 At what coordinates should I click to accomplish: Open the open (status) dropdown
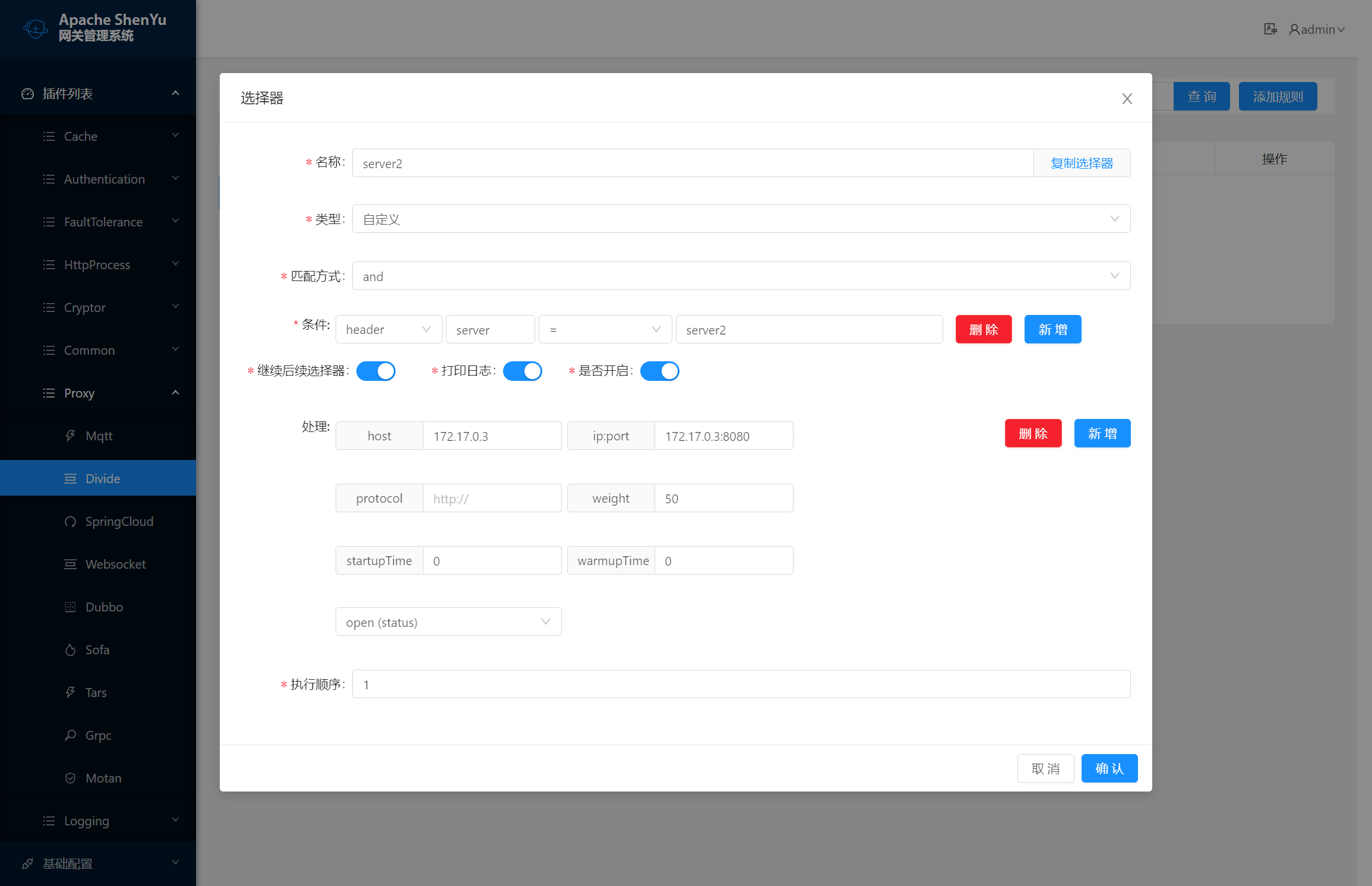click(x=448, y=622)
